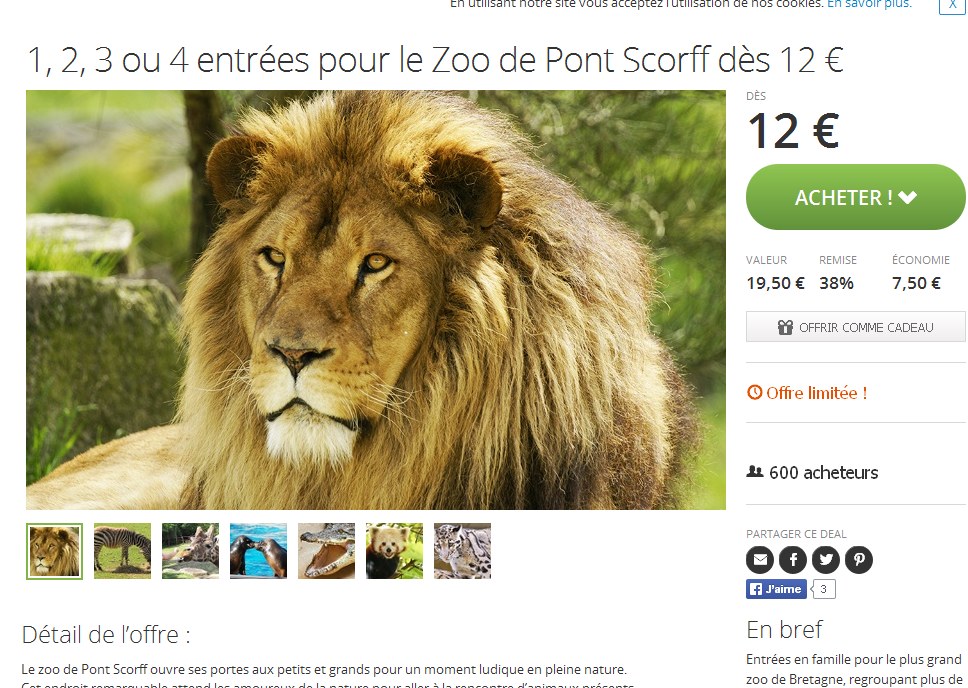Share deal via email icon
Viewport: 968px width, 688px height.
760,560
